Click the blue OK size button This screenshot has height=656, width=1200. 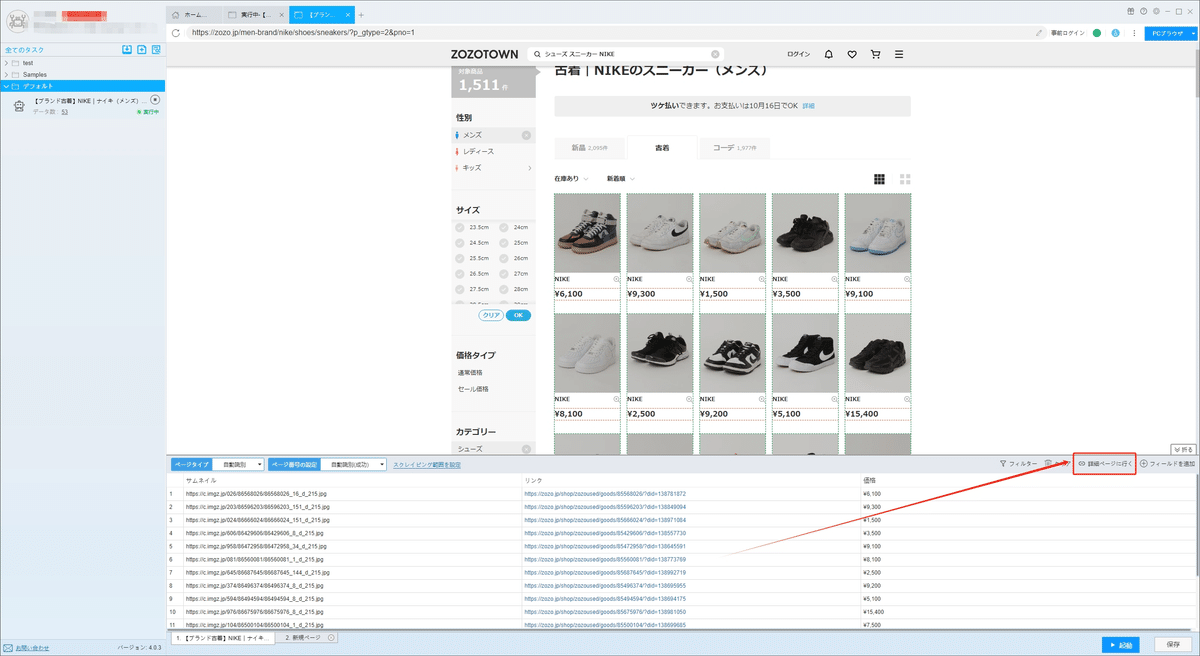[518, 315]
